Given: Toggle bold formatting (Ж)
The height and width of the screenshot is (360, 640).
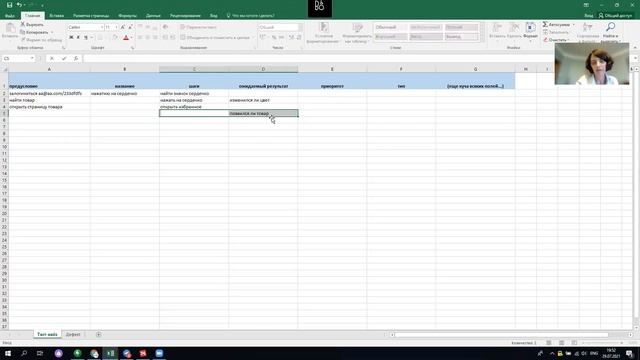Looking at the screenshot, I should pos(71,37).
